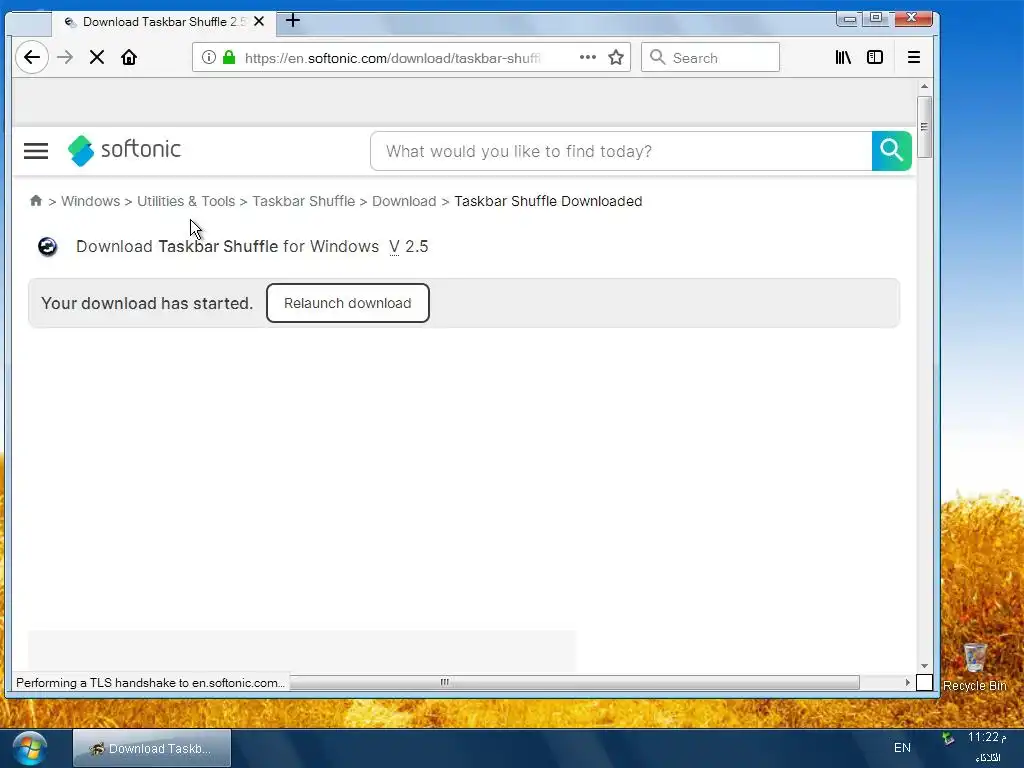
Task: Click the scroll up arrow
Action: (924, 86)
